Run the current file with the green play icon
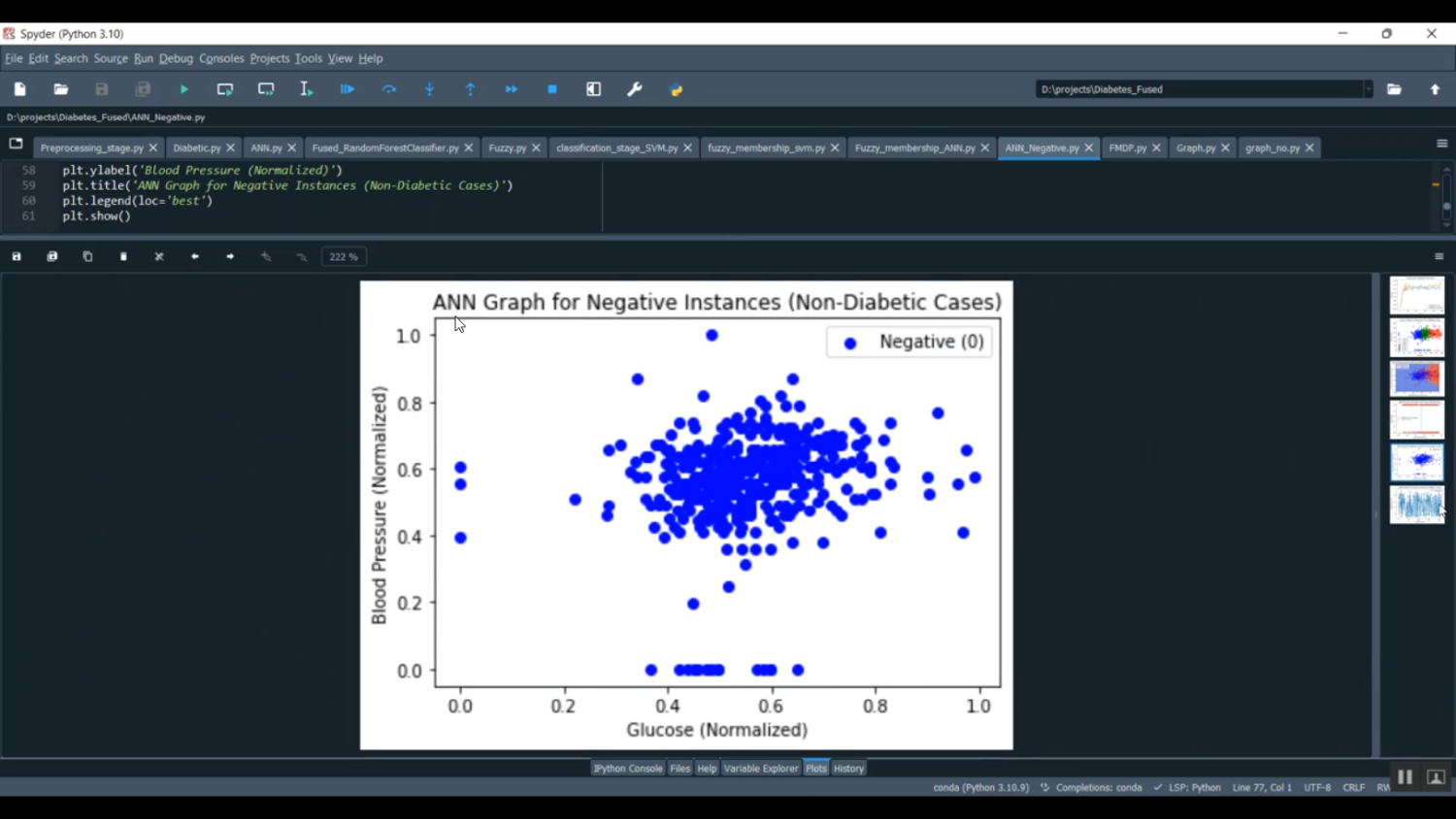Viewport: 1456px width, 819px height. [184, 89]
